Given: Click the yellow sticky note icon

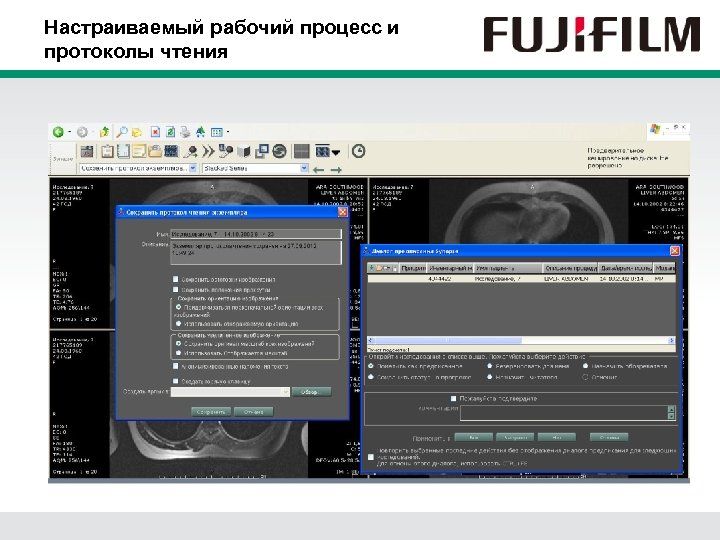Looking at the screenshot, I should 139,151.
